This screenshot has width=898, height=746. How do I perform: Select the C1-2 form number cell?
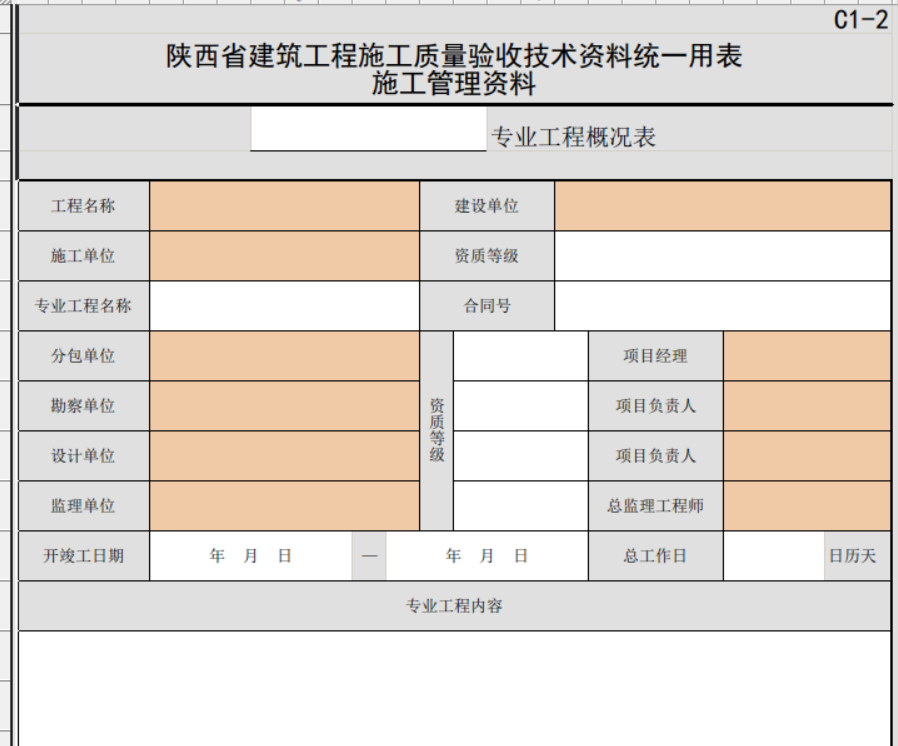coord(860,20)
